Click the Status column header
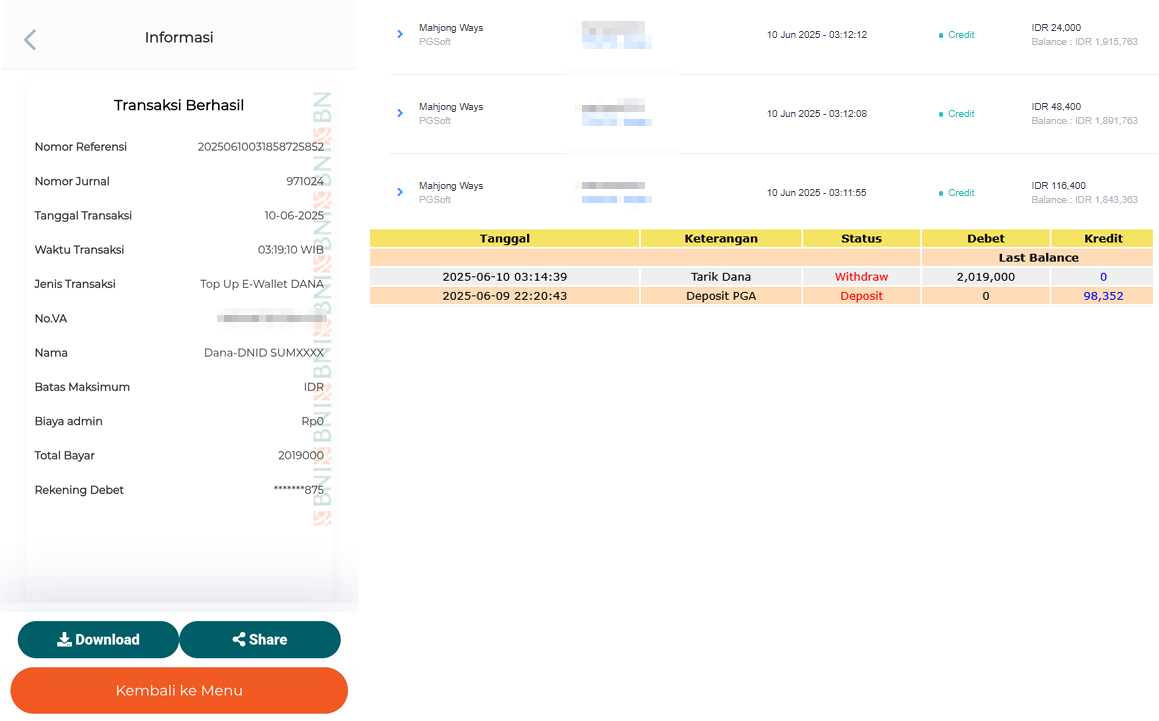 (x=861, y=238)
